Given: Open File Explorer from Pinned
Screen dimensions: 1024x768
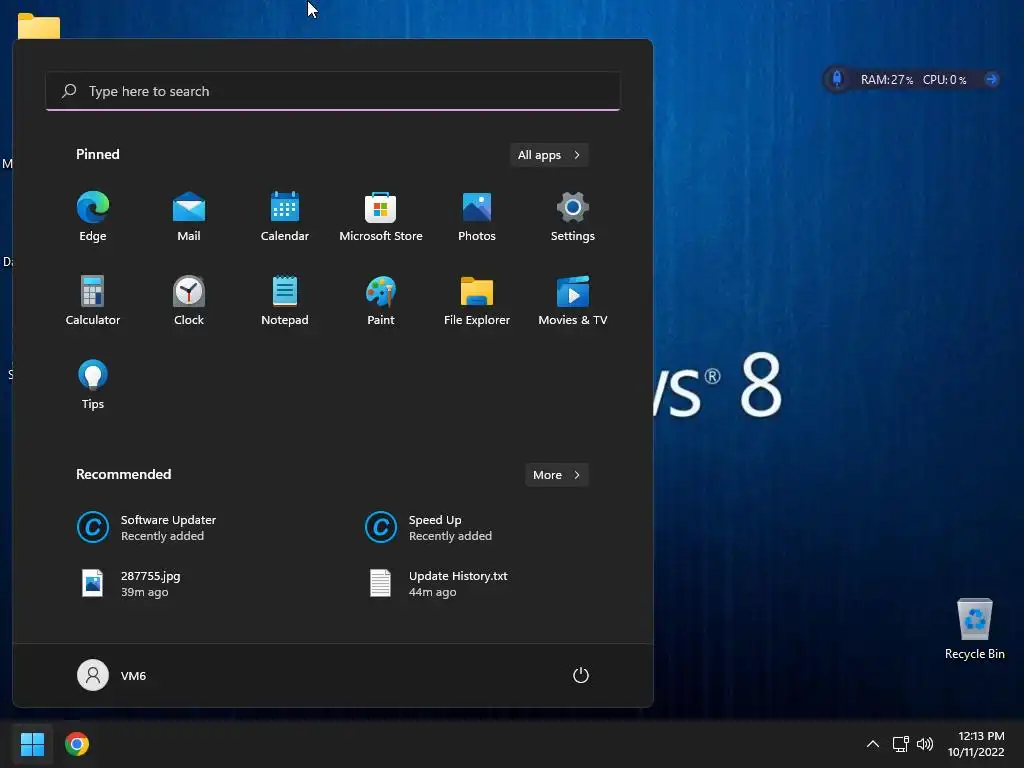Looking at the screenshot, I should (477, 300).
